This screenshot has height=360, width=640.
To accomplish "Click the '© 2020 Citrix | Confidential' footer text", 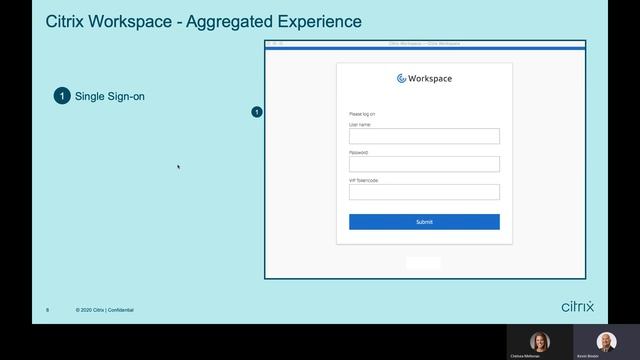I will [x=104, y=310].
